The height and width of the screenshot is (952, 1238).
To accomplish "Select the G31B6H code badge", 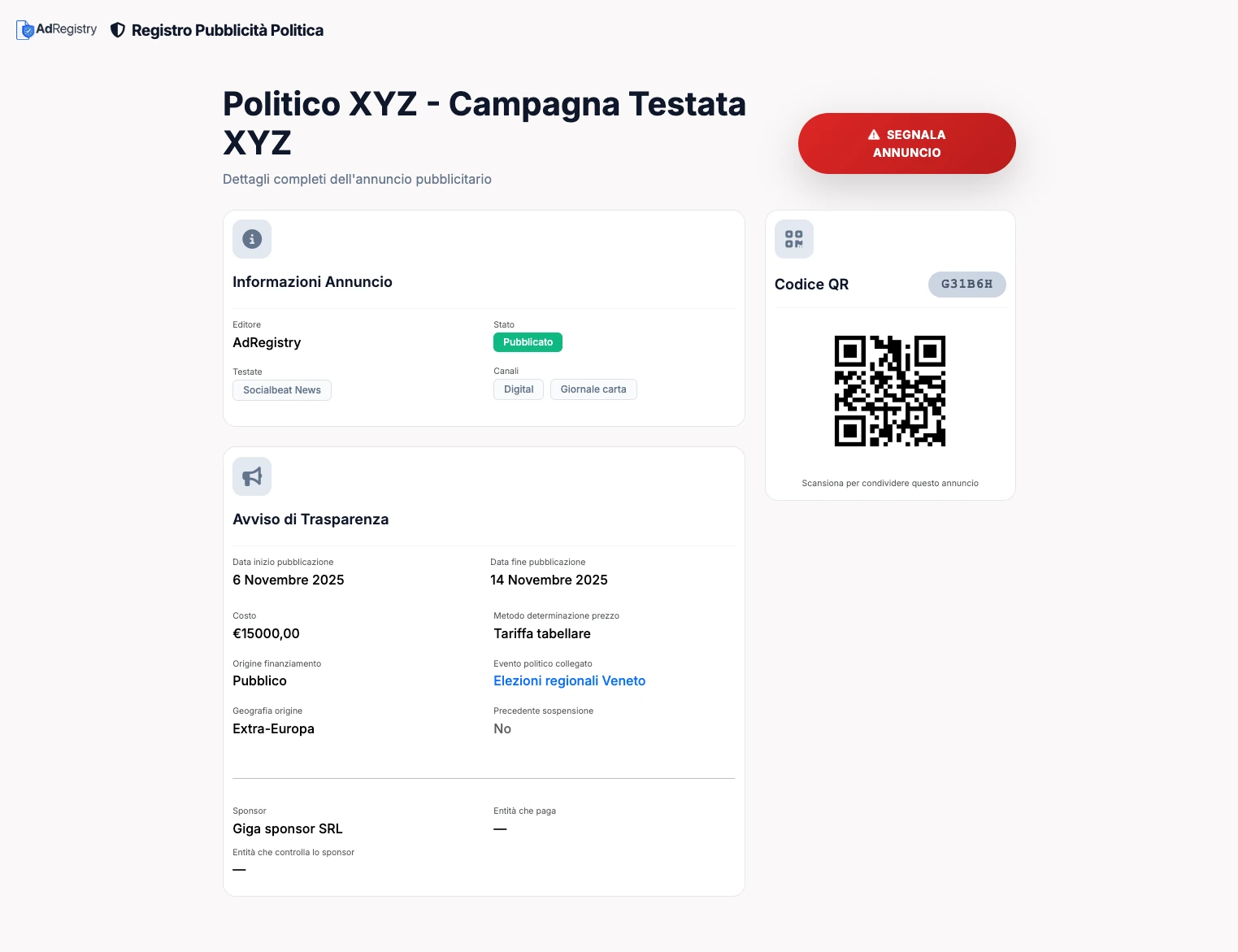I will (967, 285).
